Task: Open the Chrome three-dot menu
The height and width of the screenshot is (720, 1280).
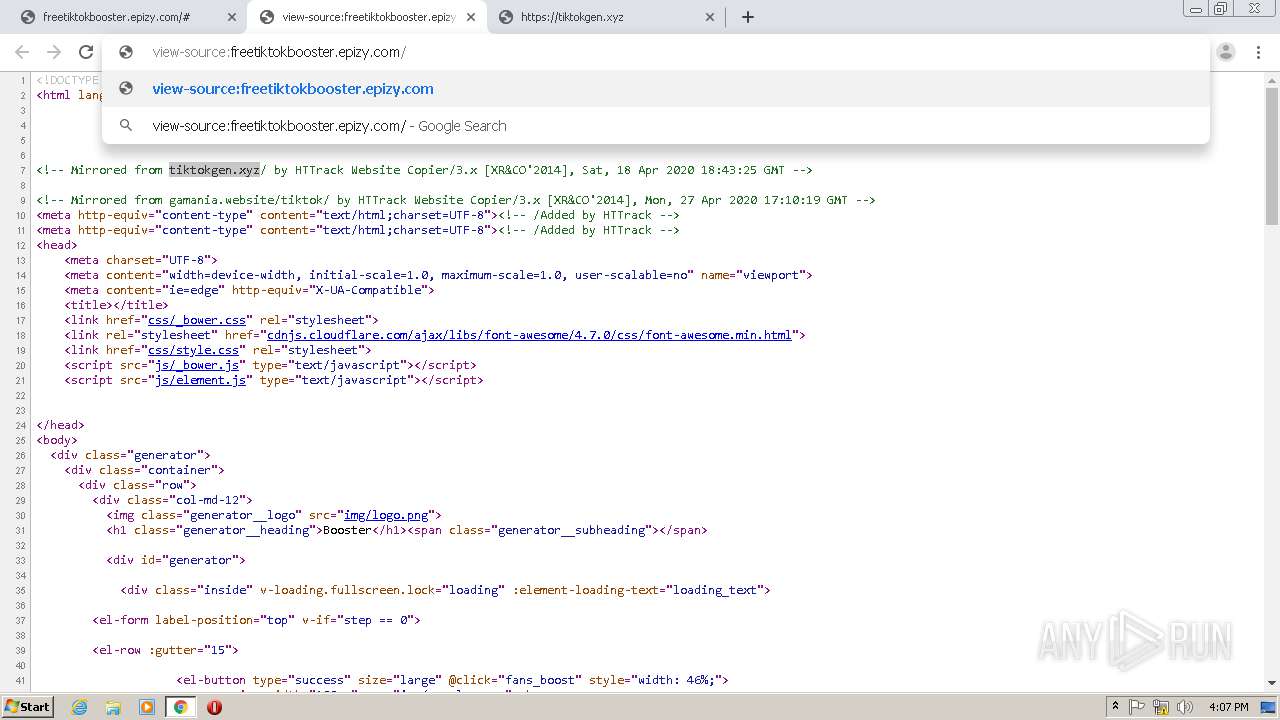Action: tap(1258, 52)
